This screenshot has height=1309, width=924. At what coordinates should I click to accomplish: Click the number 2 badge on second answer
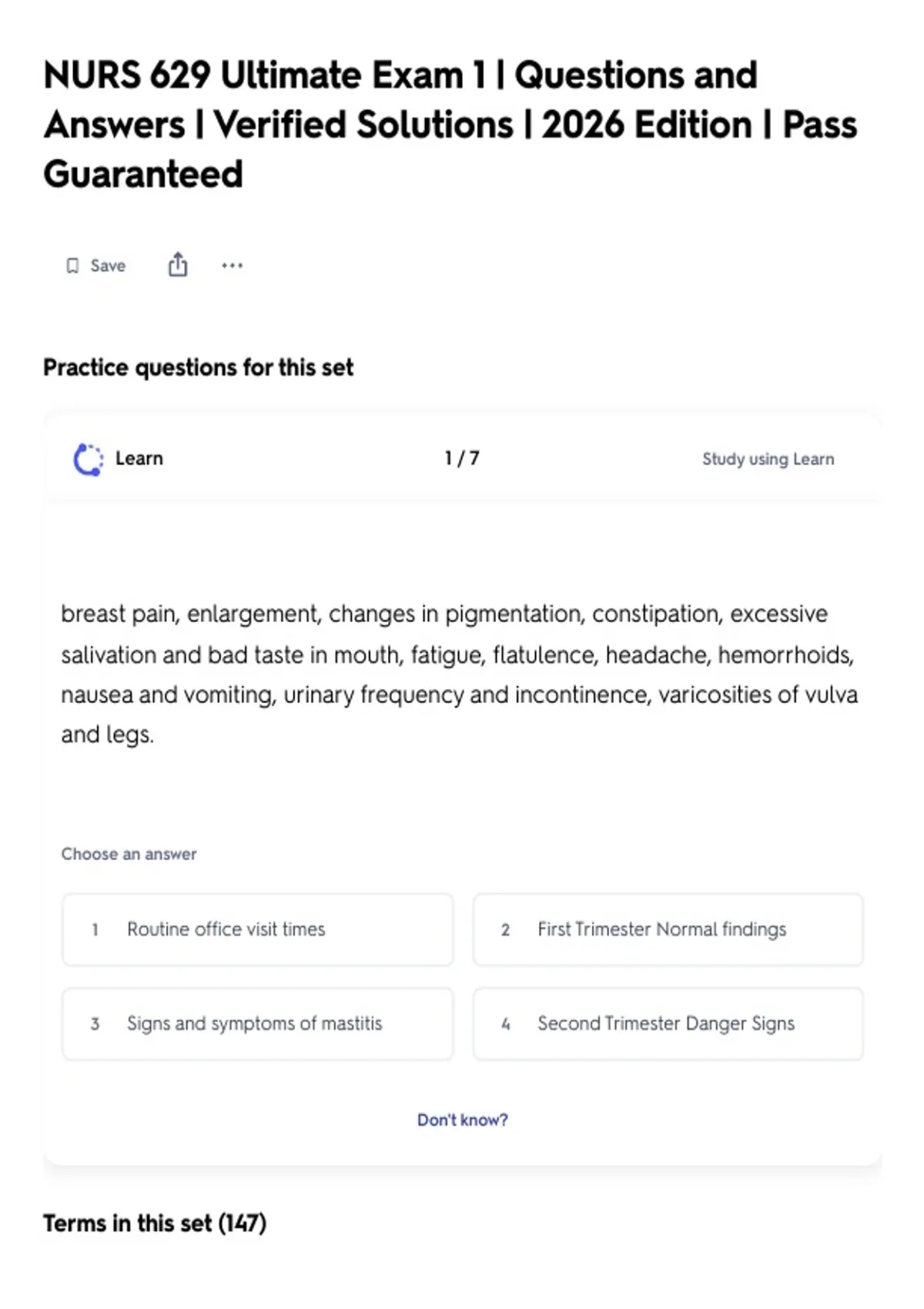505,930
